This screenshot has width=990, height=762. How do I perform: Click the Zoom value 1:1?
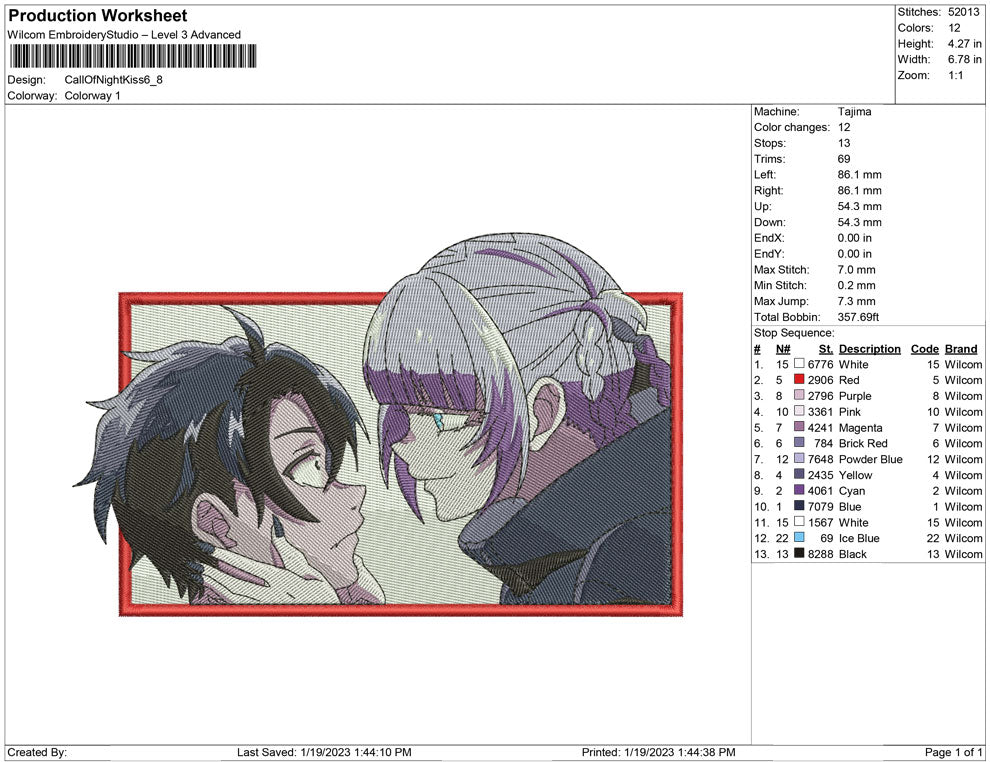[x=955, y=75]
